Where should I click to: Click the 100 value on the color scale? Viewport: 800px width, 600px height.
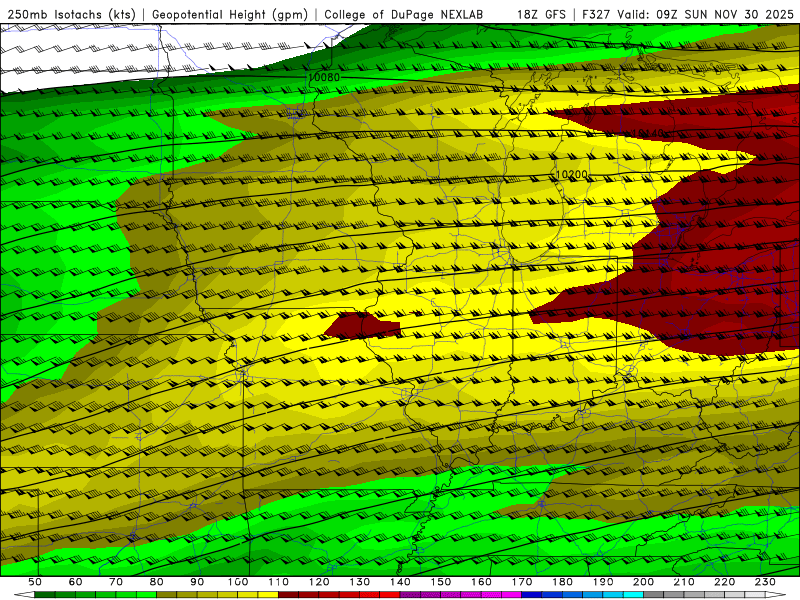(238, 582)
